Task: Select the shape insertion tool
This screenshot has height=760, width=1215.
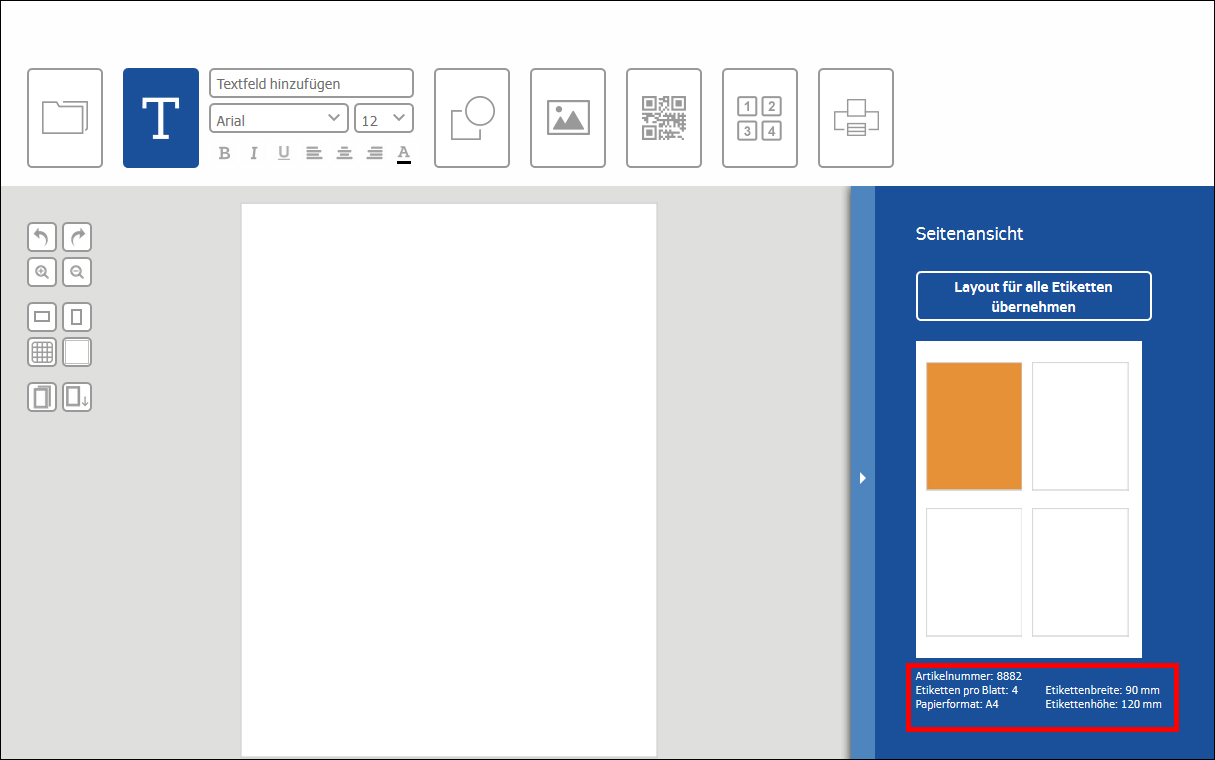Action: 471,117
